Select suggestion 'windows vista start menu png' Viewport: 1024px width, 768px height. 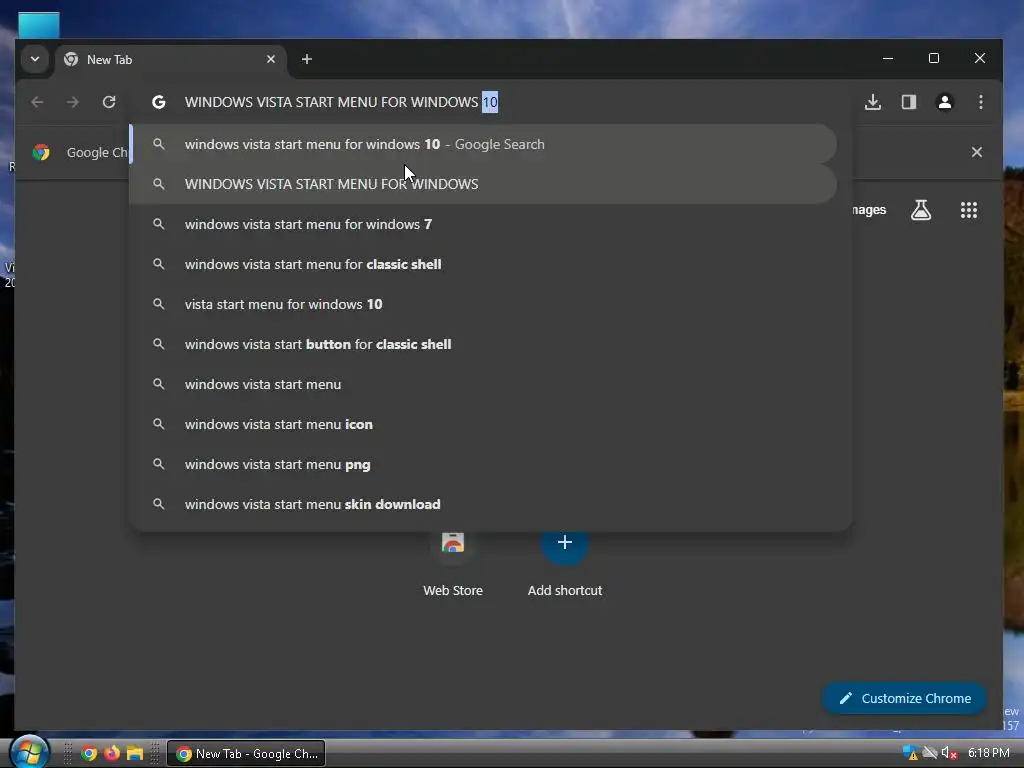point(483,464)
